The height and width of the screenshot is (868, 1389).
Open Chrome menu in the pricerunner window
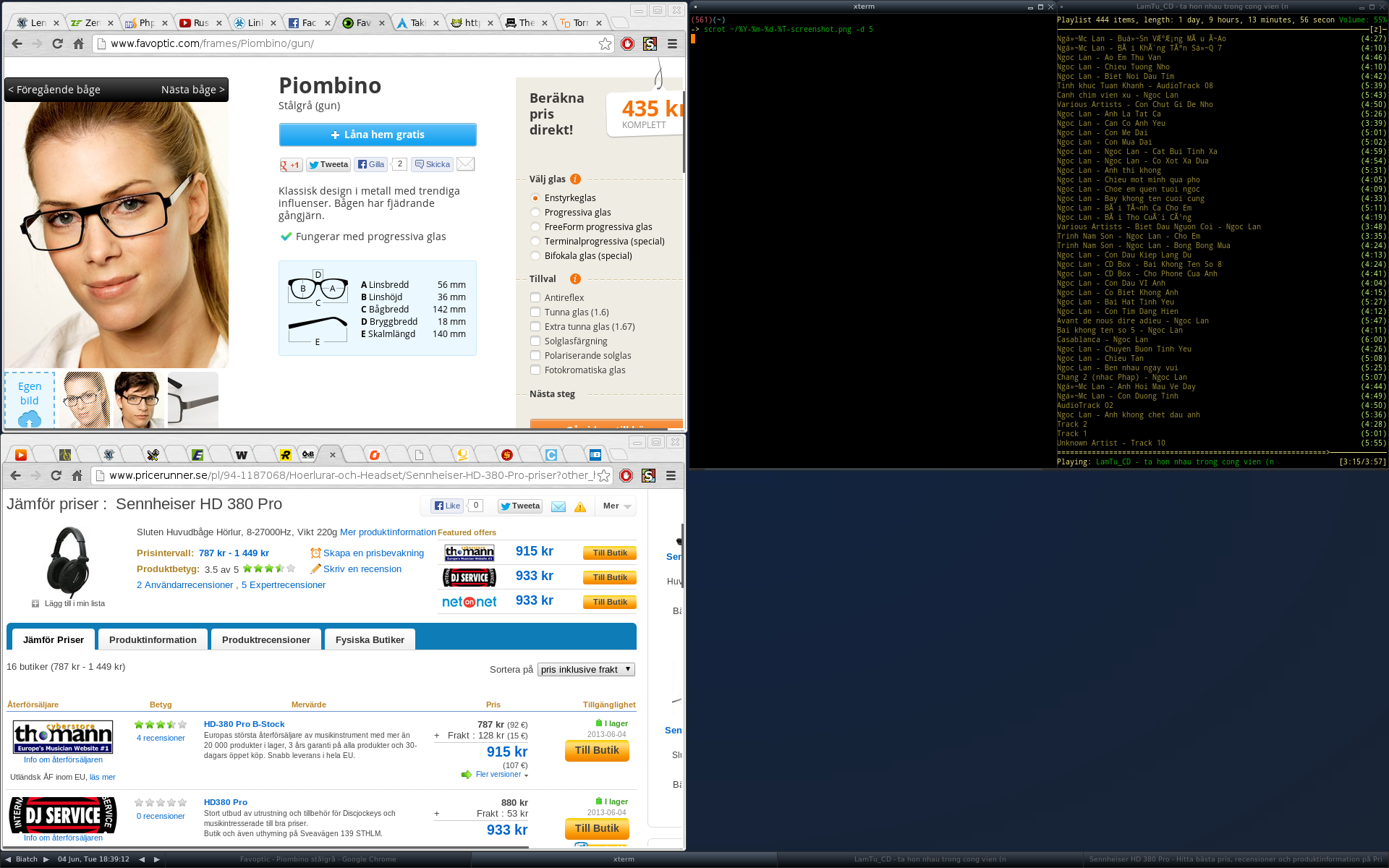671,475
